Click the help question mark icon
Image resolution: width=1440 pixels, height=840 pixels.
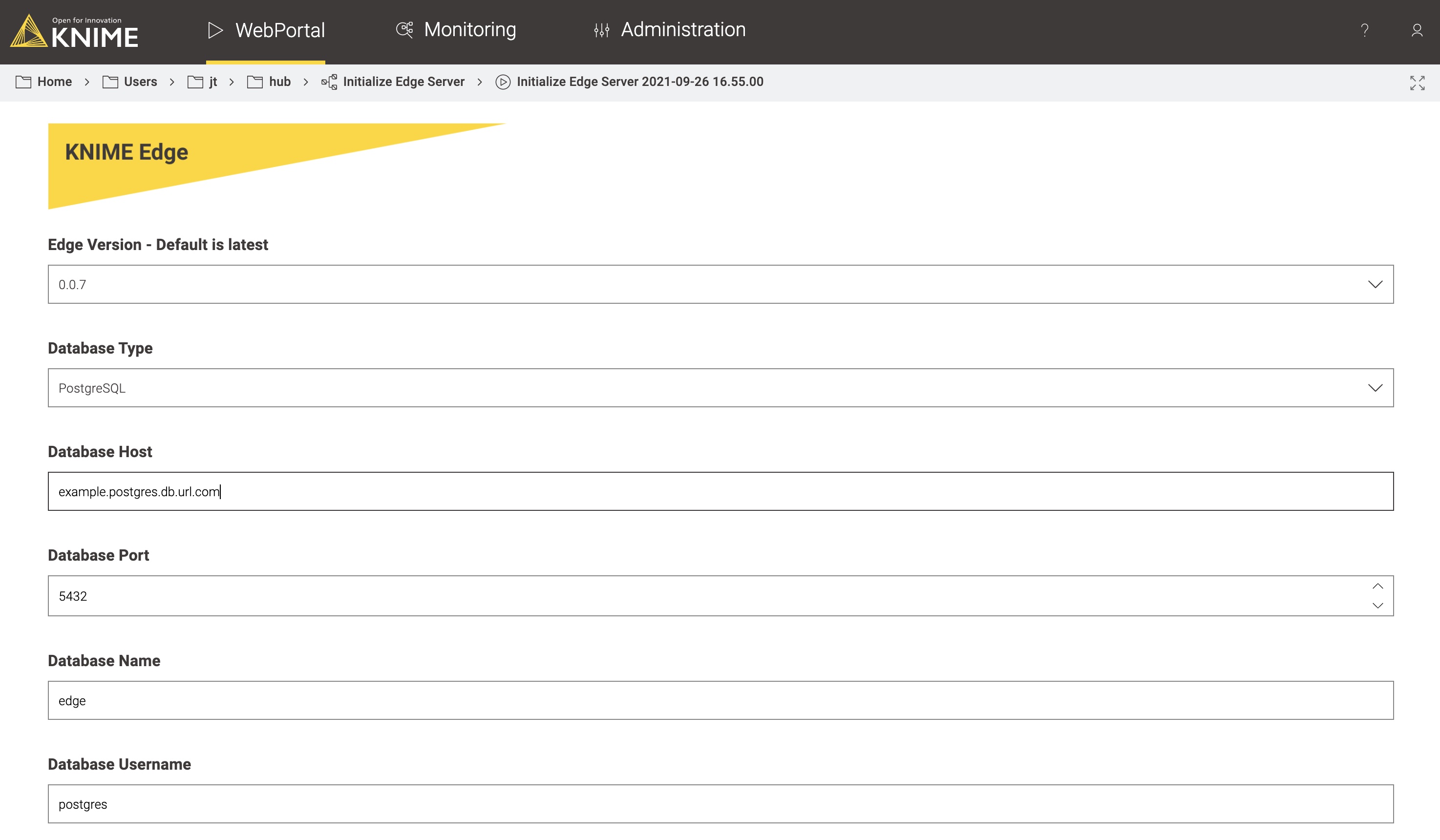[1365, 30]
